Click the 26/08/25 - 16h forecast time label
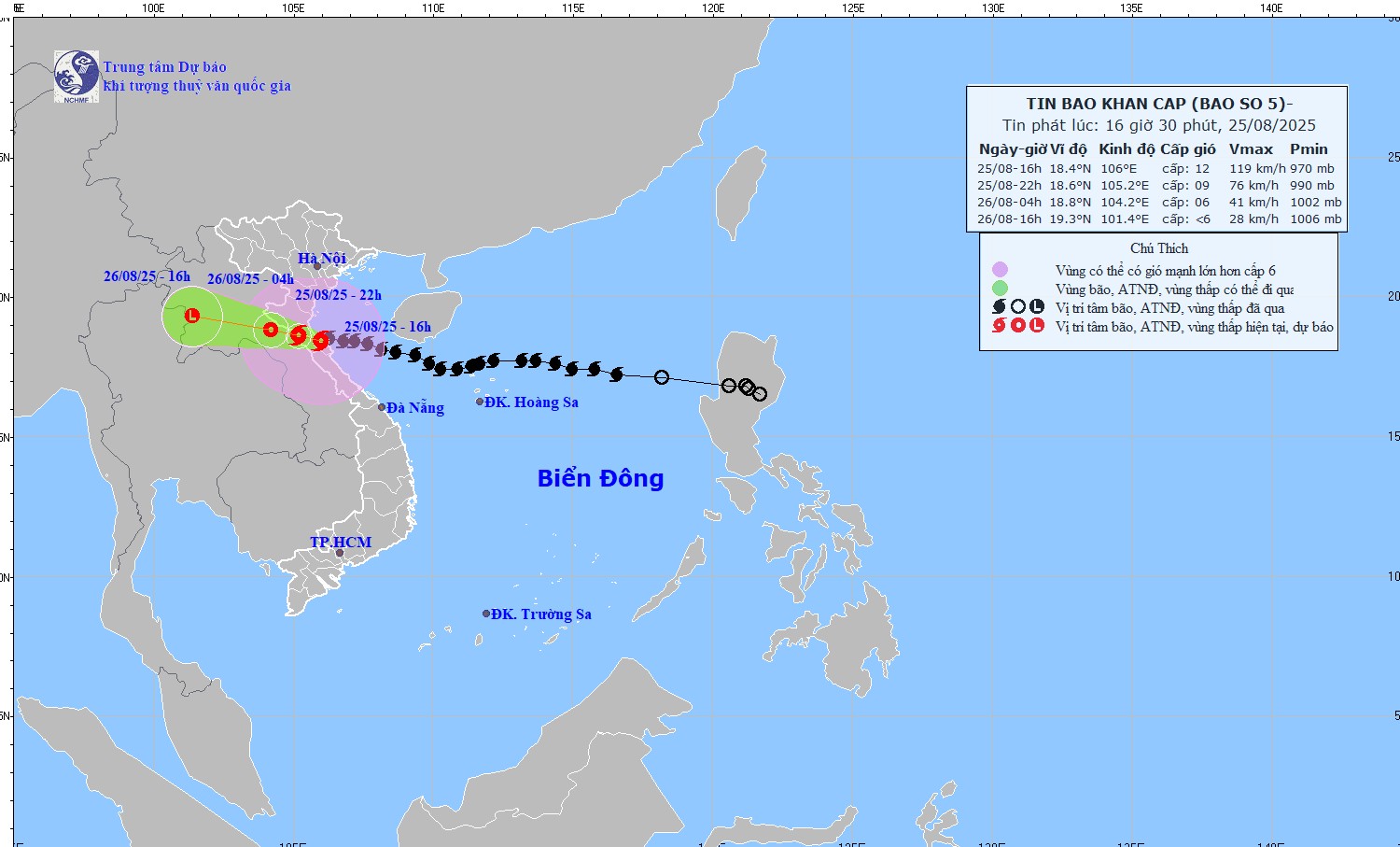Screen dimensions: 1400x847 pyautogui.click(x=147, y=276)
